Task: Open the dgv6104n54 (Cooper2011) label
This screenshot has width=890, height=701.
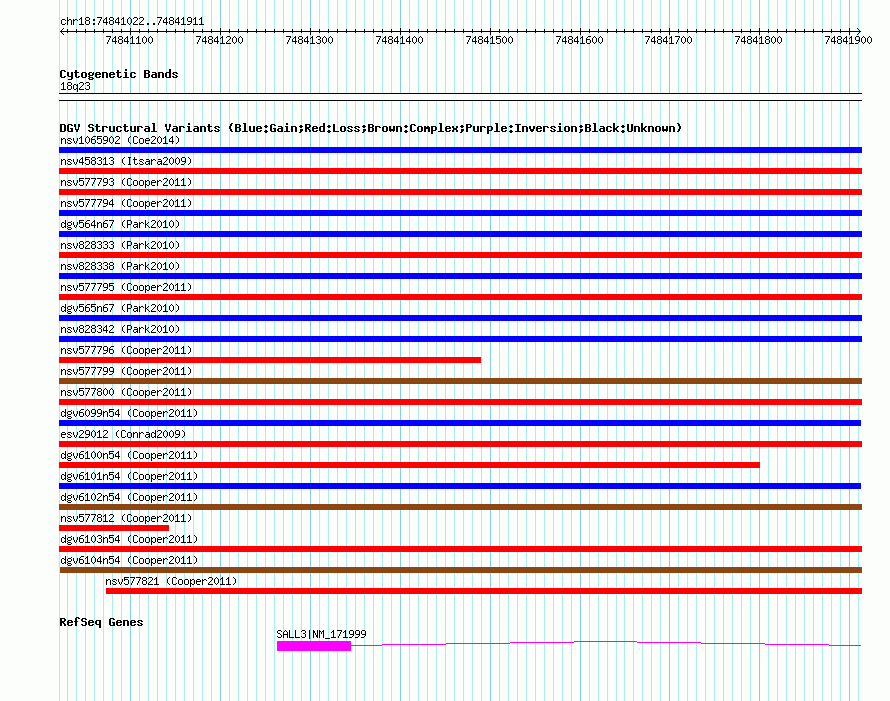Action: [x=129, y=560]
